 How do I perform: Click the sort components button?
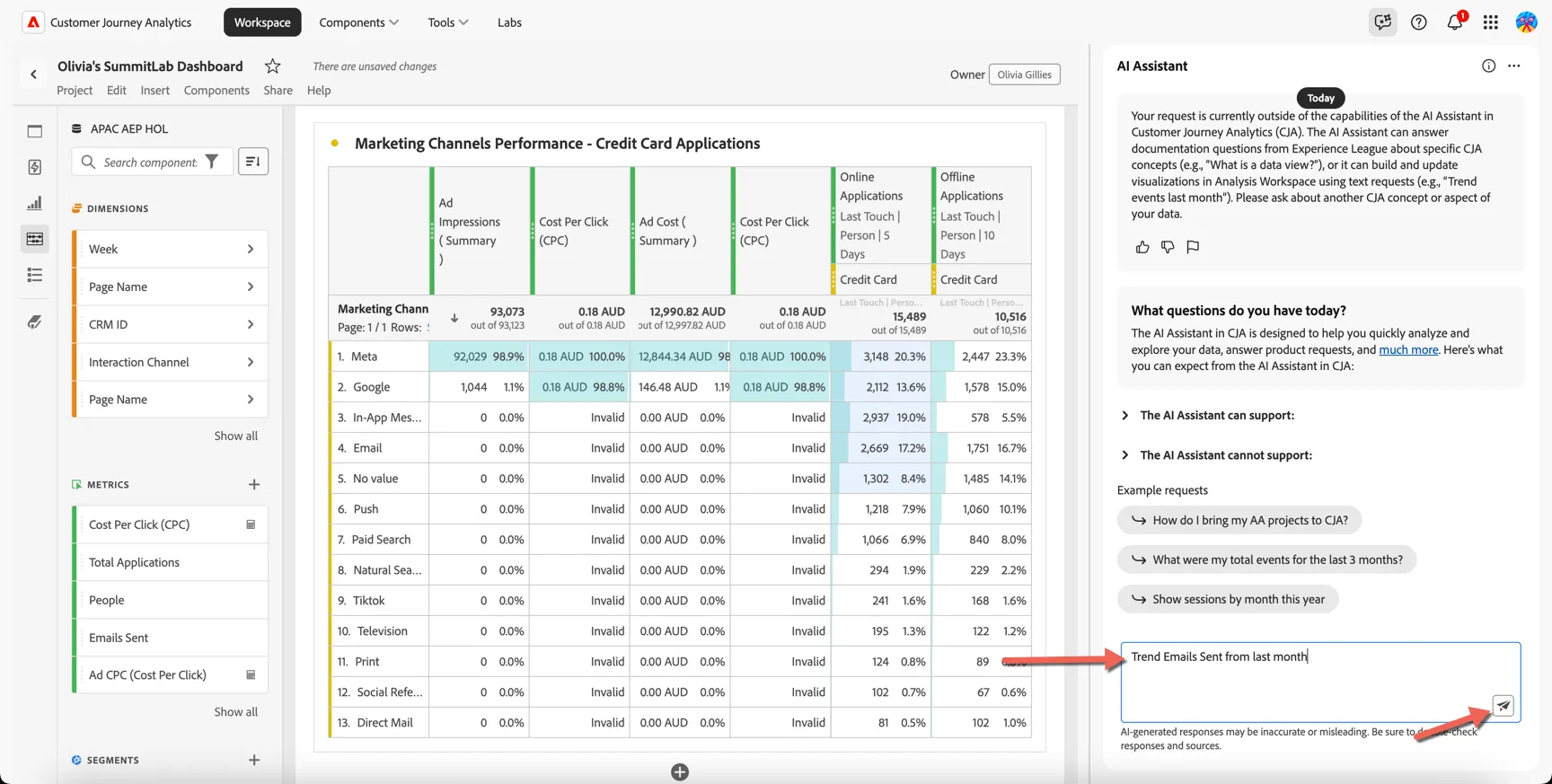(253, 162)
